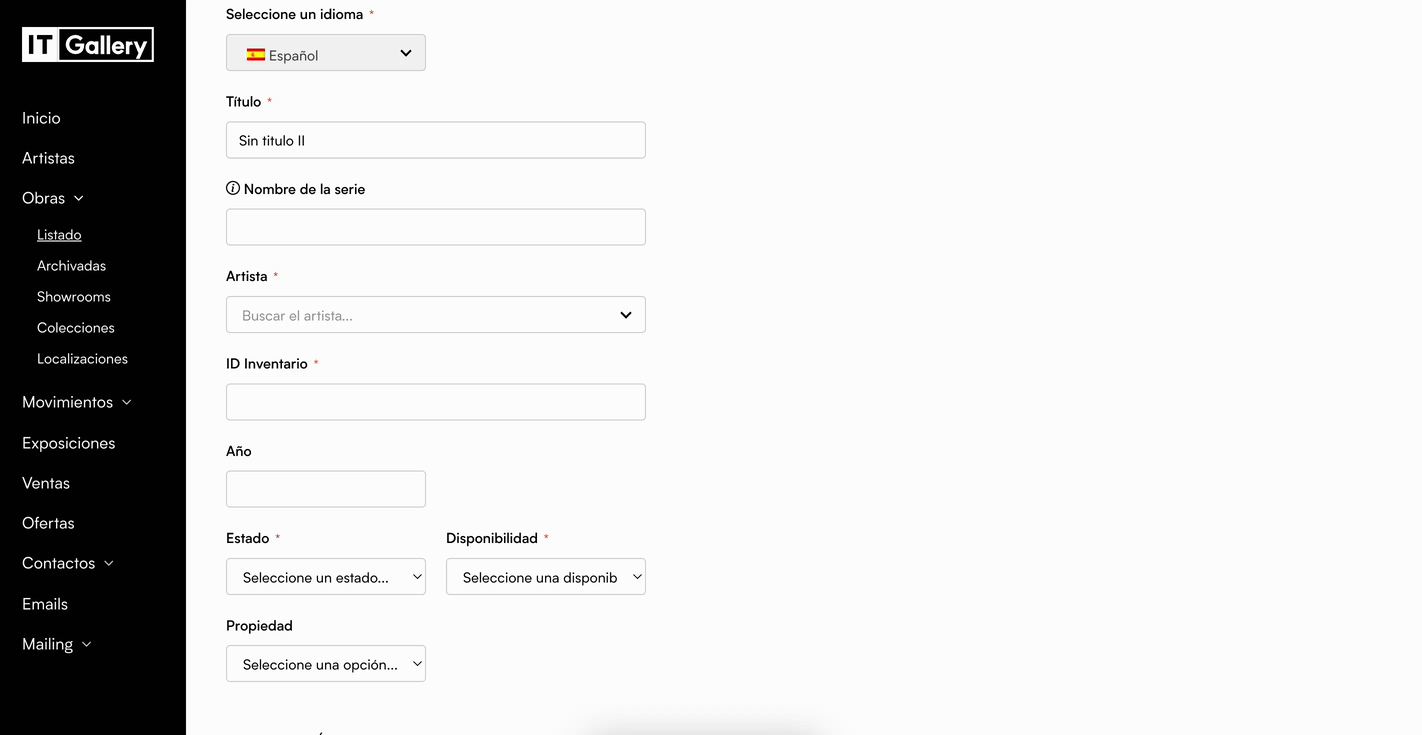Open Exposiciones in the sidebar
The height and width of the screenshot is (735, 1422).
coord(68,443)
